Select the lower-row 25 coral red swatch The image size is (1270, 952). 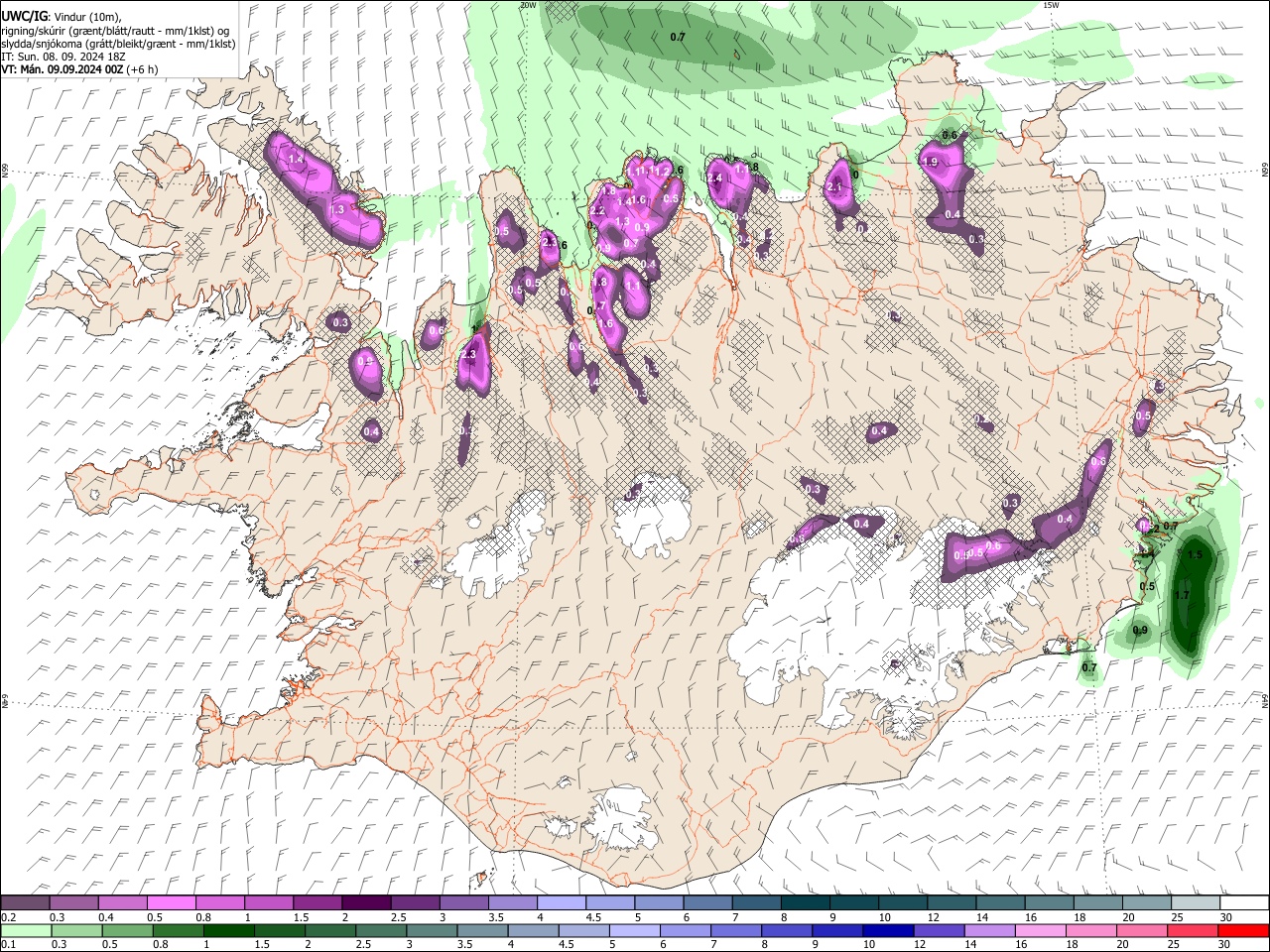click(x=1192, y=931)
